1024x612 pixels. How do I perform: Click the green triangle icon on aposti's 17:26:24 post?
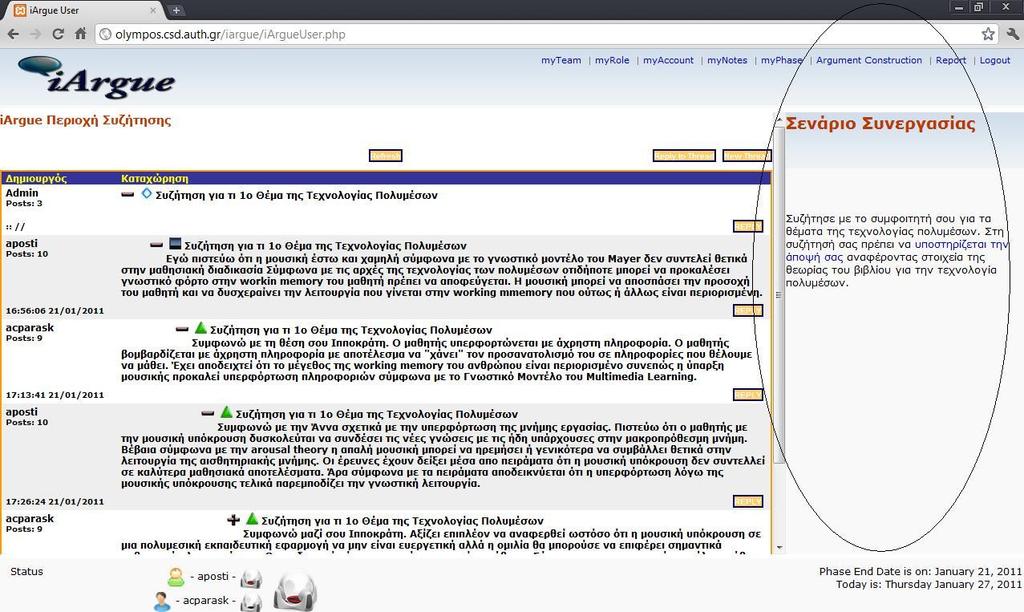click(x=226, y=411)
